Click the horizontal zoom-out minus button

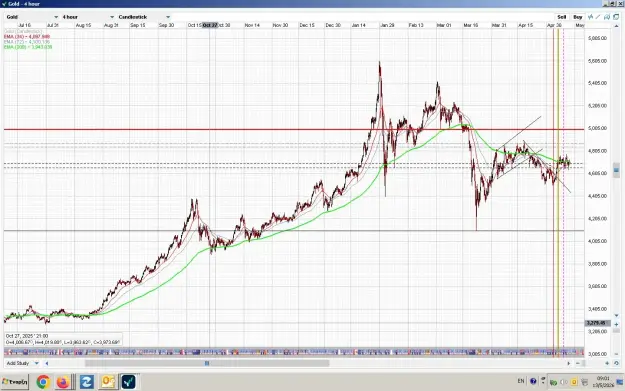(x=578, y=363)
